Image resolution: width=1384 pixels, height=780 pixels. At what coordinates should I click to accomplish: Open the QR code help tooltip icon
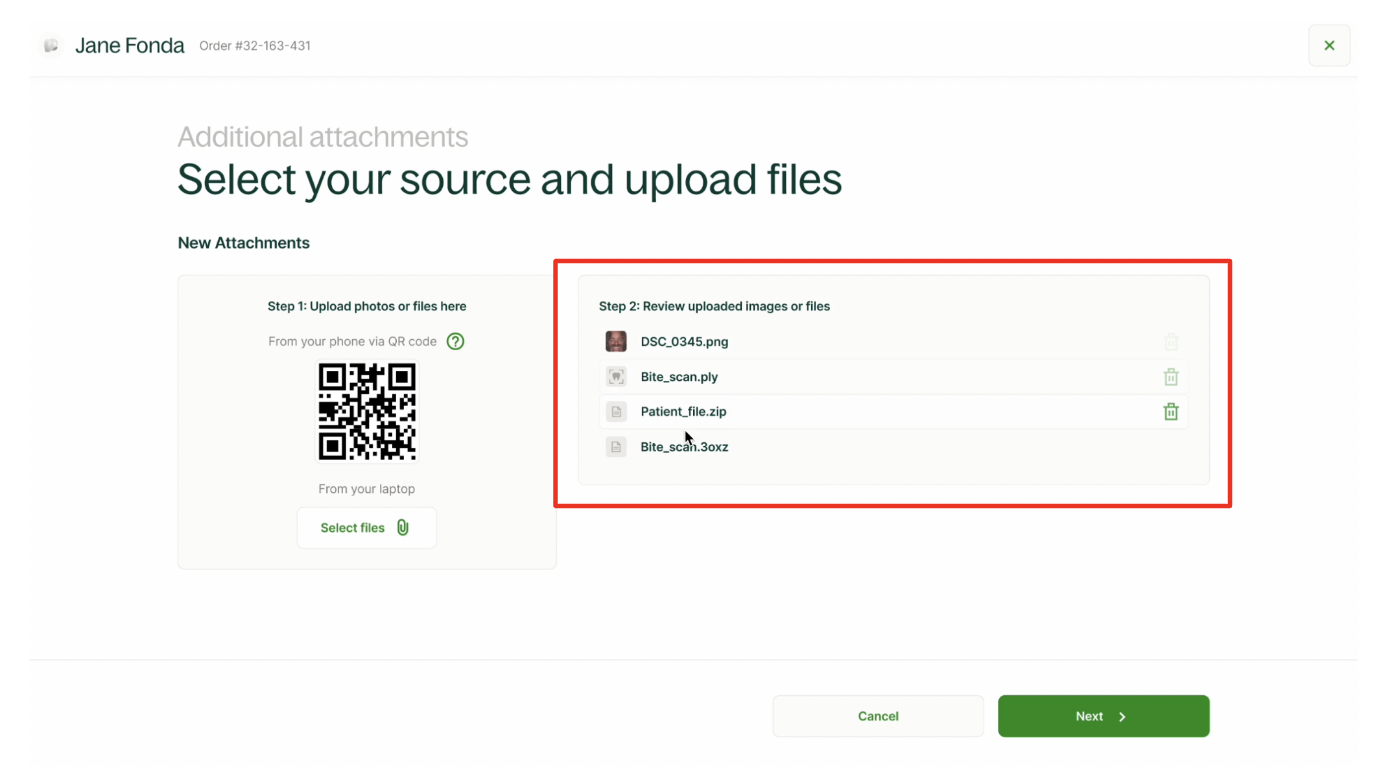coord(455,341)
